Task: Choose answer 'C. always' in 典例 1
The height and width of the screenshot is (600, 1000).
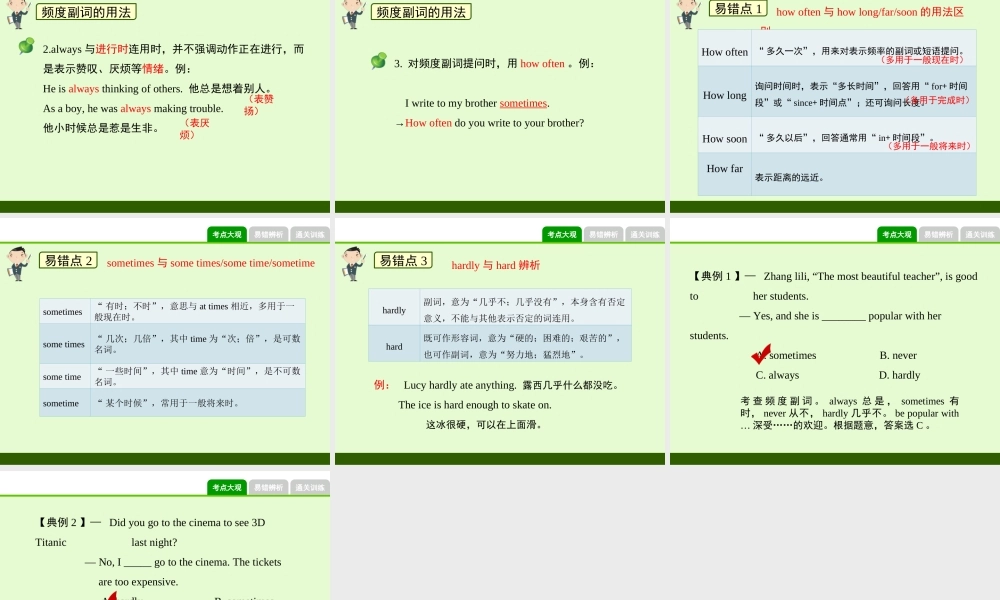Action: [x=777, y=376]
